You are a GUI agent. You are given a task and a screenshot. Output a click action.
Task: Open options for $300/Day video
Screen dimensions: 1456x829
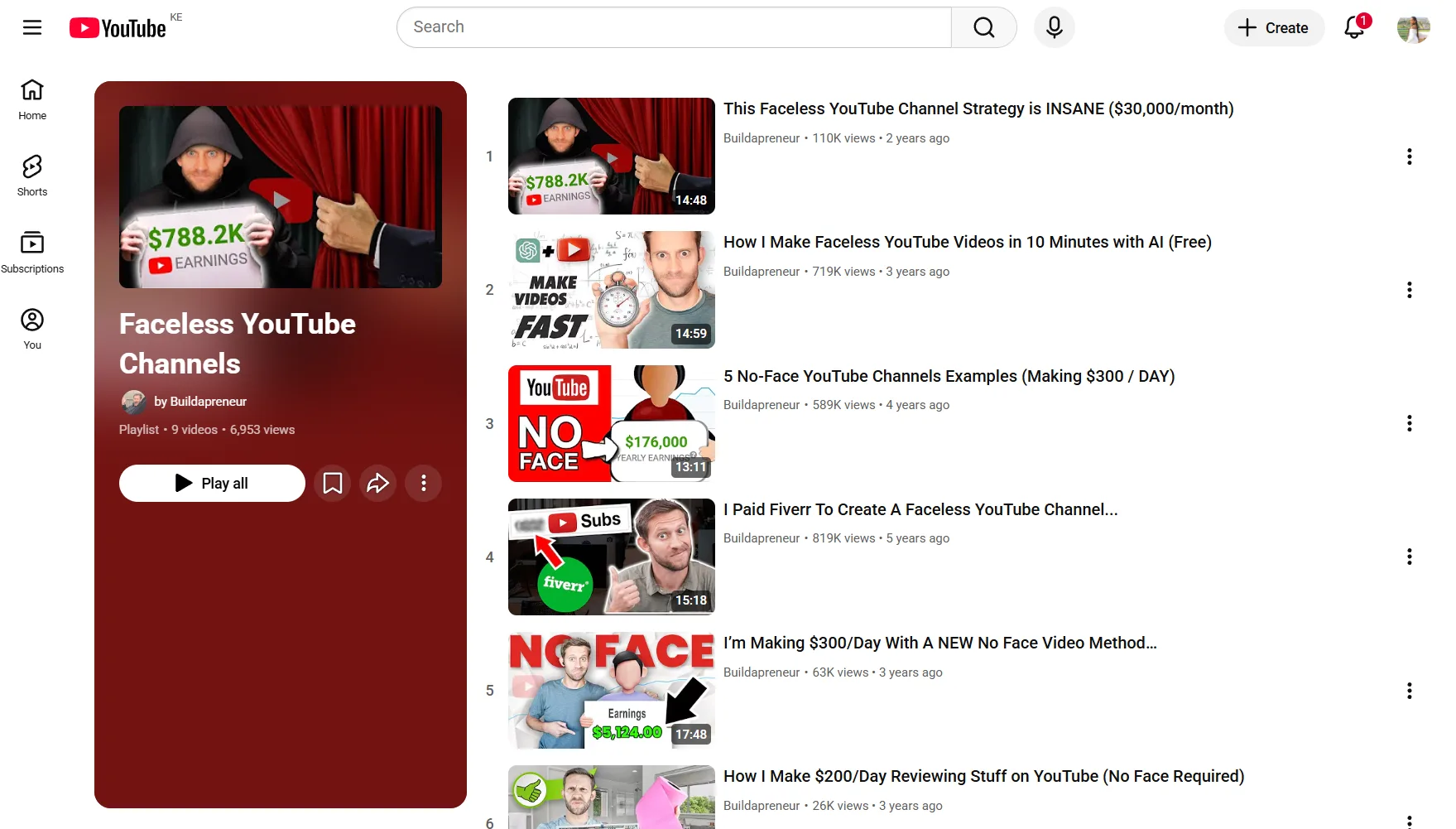1410,691
